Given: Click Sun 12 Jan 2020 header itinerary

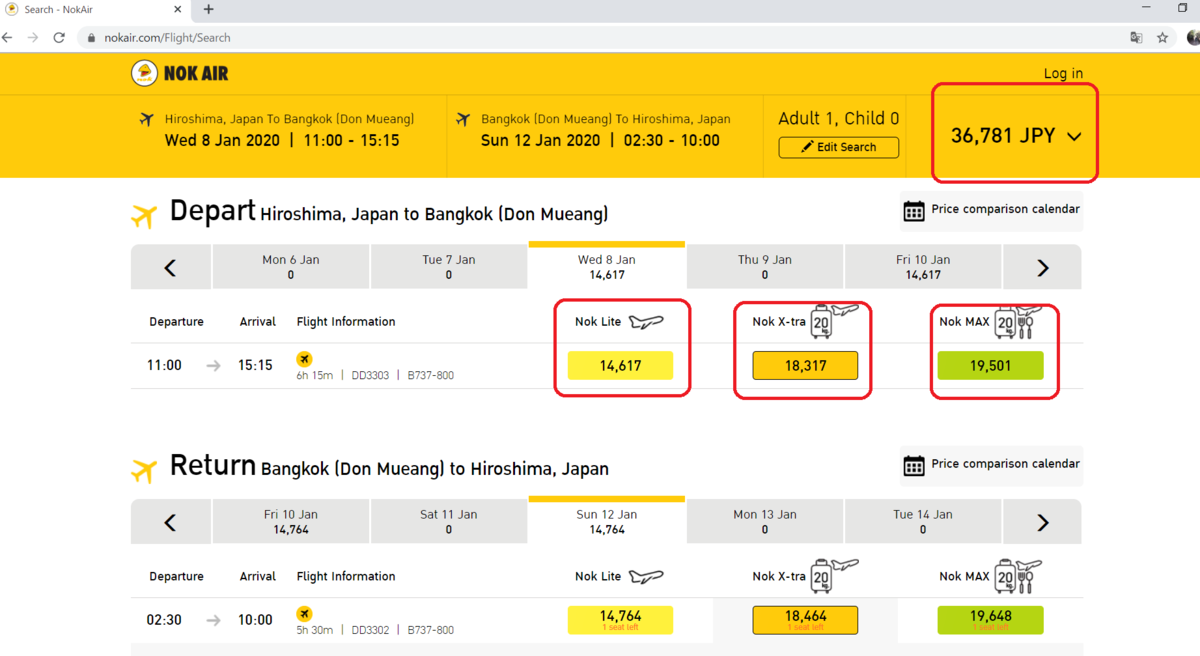Looking at the screenshot, I should [600, 140].
